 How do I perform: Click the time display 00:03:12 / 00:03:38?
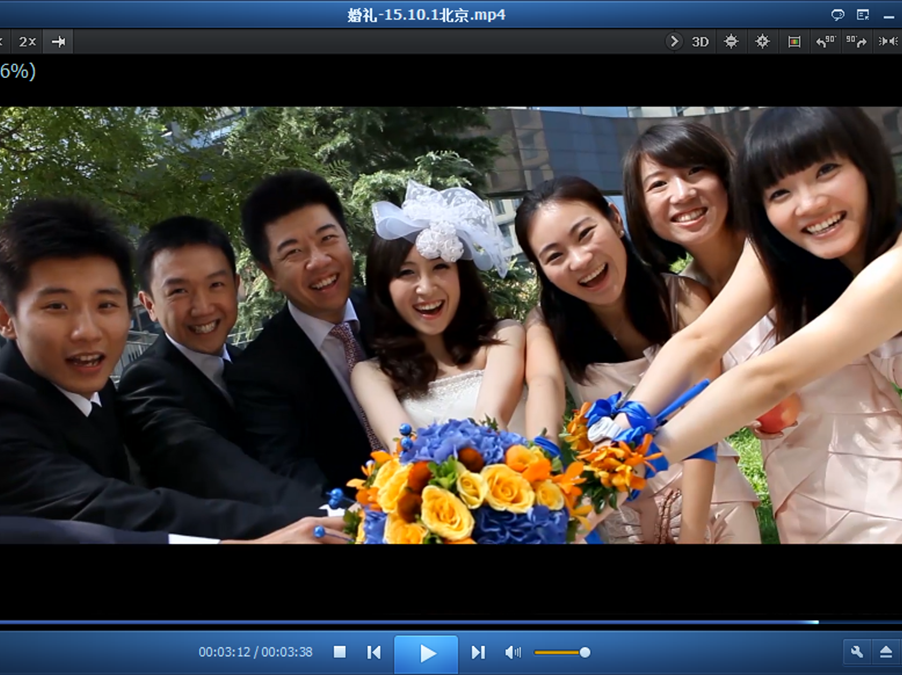click(x=255, y=652)
